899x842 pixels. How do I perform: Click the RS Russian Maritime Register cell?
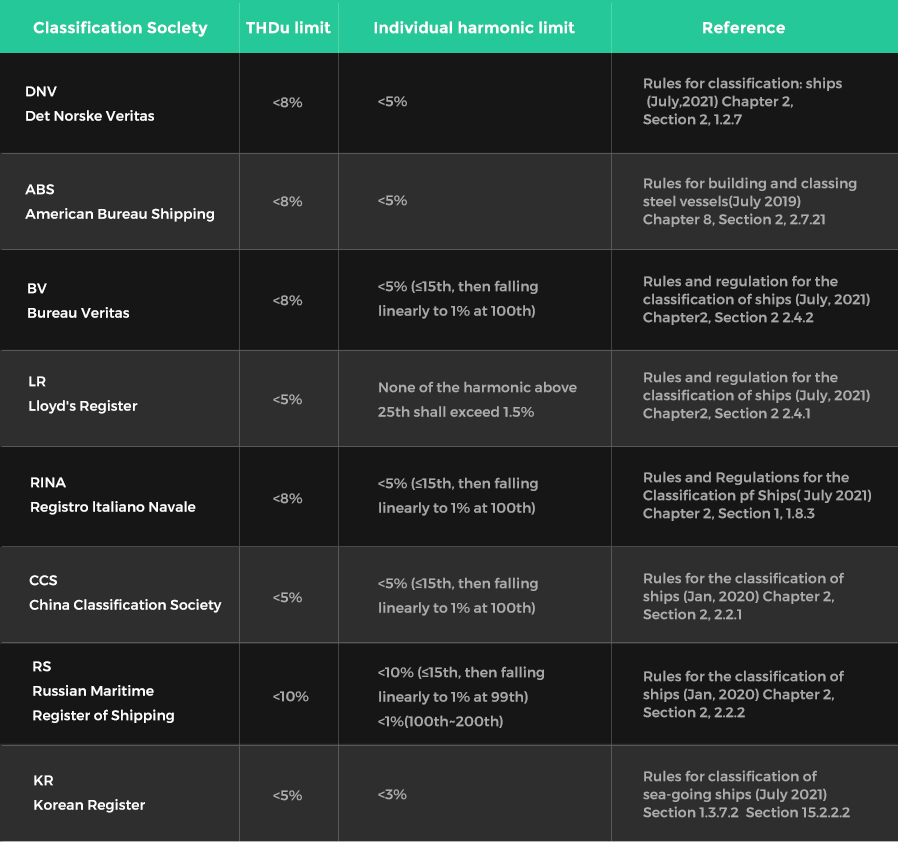click(x=120, y=694)
